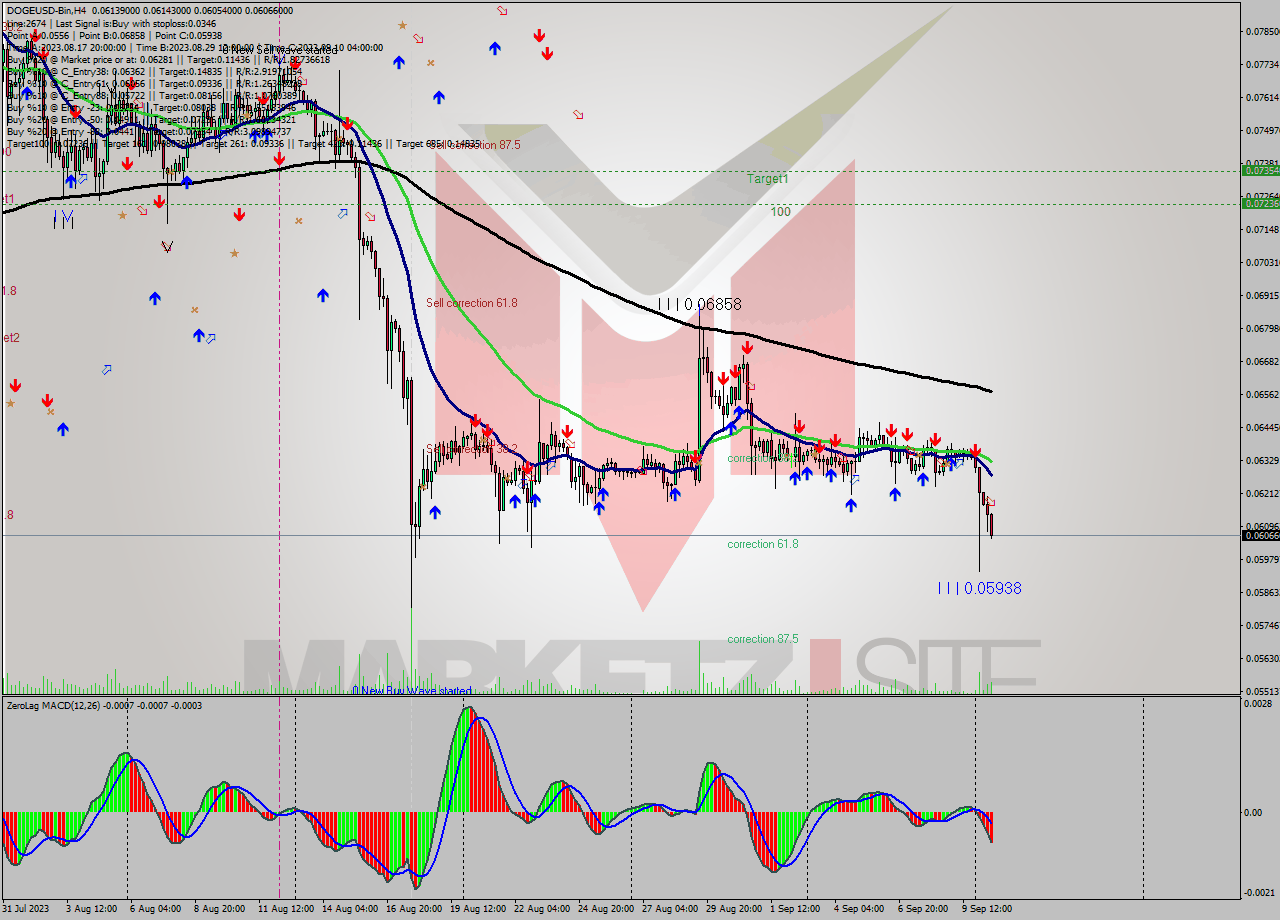Click the 9 Sep 12:00 time label
Viewport: 1280px width, 920px height.
(987, 909)
